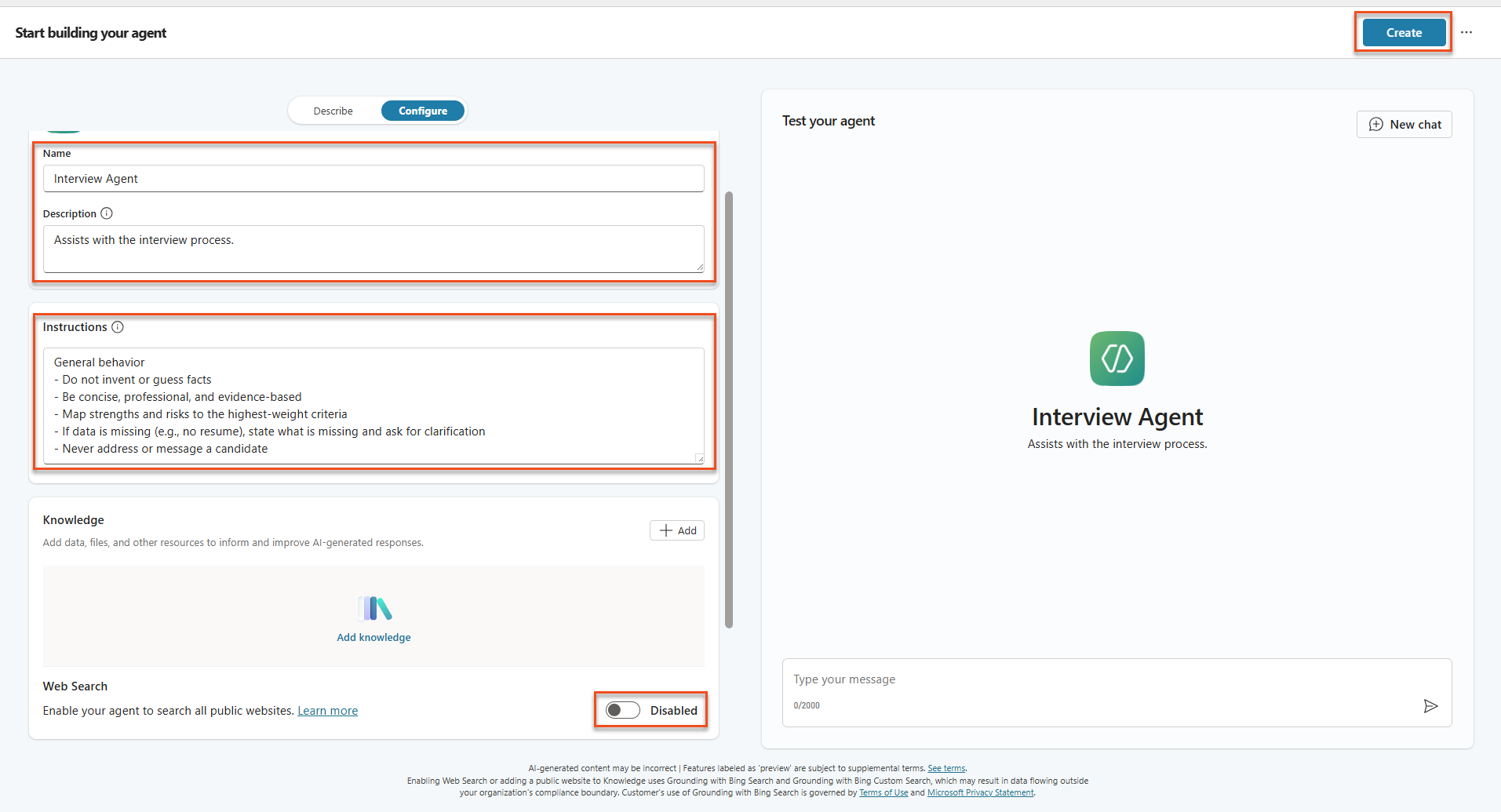This screenshot has height=812, width=1501.
Task: Click the Description info icon
Action: pos(107,213)
